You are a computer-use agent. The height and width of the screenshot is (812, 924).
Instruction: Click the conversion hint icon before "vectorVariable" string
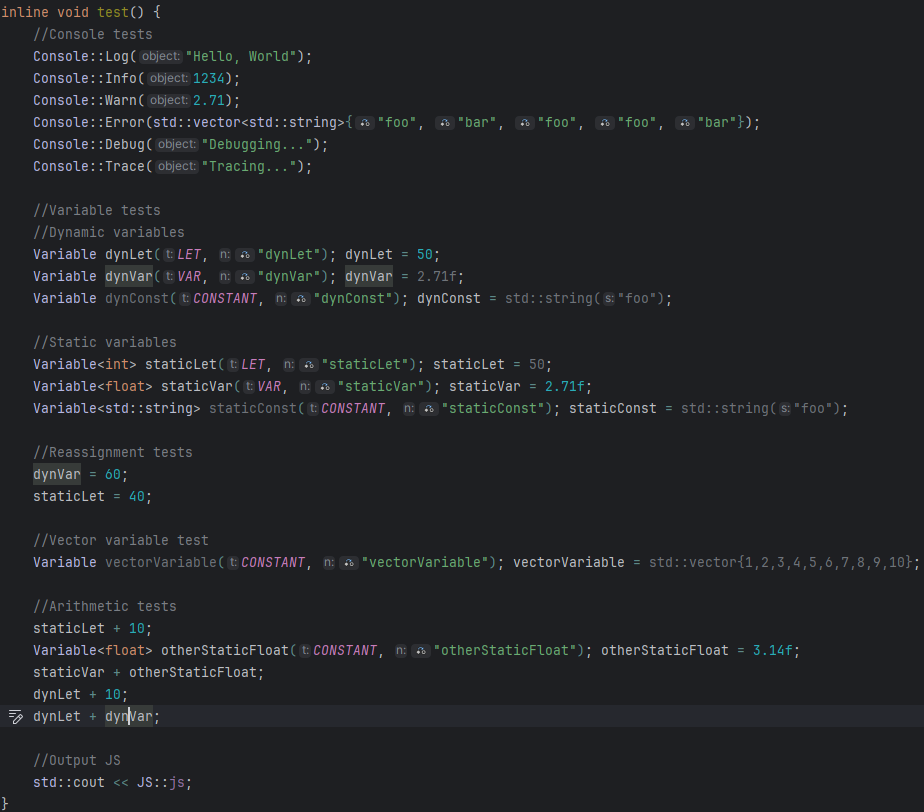pos(349,562)
